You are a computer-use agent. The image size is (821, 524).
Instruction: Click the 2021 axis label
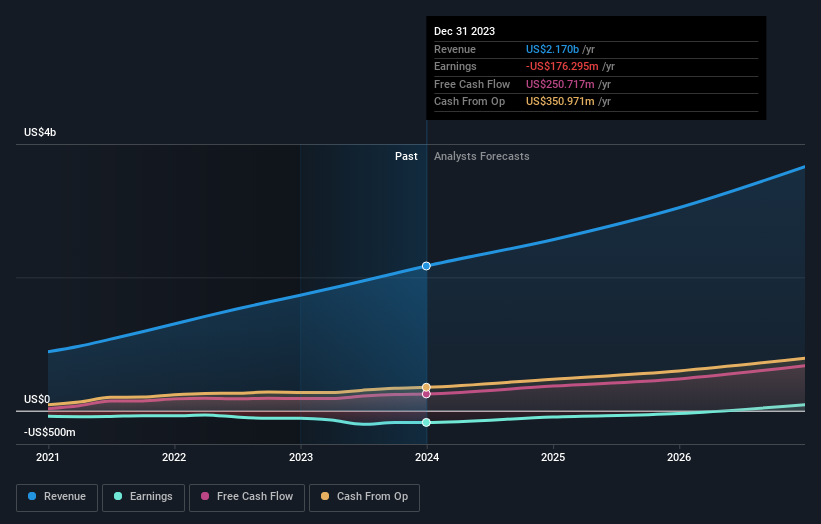click(x=48, y=457)
